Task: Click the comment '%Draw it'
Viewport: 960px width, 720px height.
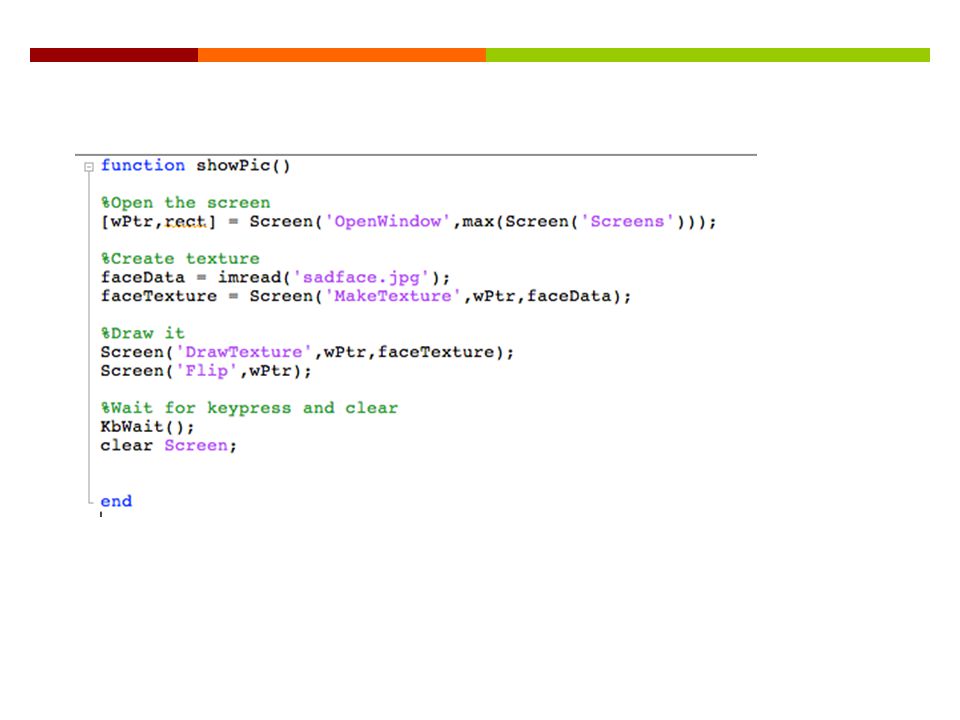Action: pos(143,334)
